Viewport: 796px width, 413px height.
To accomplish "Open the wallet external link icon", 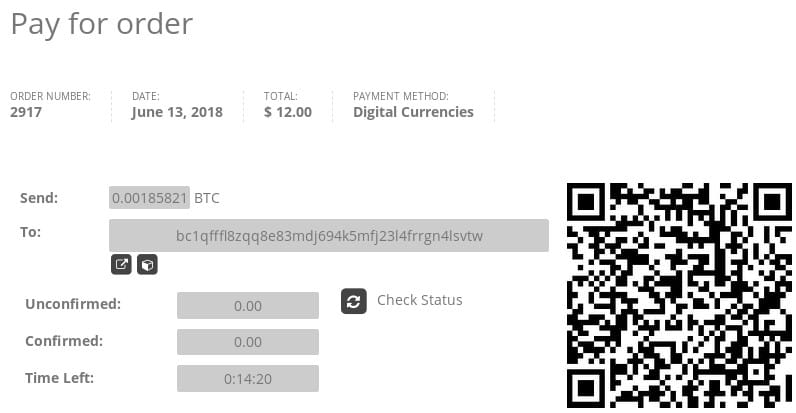I will pyautogui.click(x=121, y=265).
